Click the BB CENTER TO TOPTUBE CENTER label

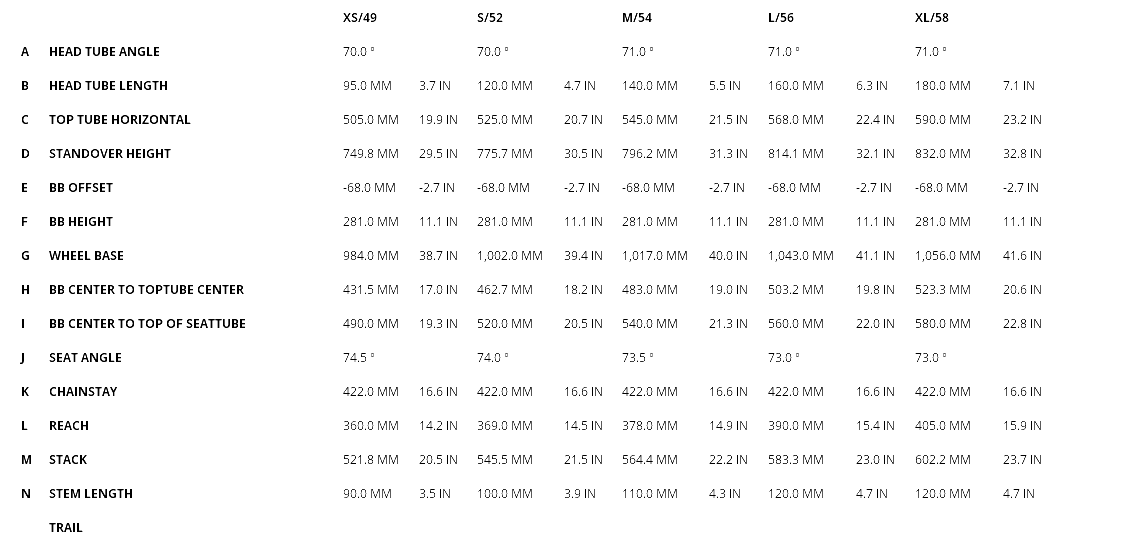click(146, 290)
